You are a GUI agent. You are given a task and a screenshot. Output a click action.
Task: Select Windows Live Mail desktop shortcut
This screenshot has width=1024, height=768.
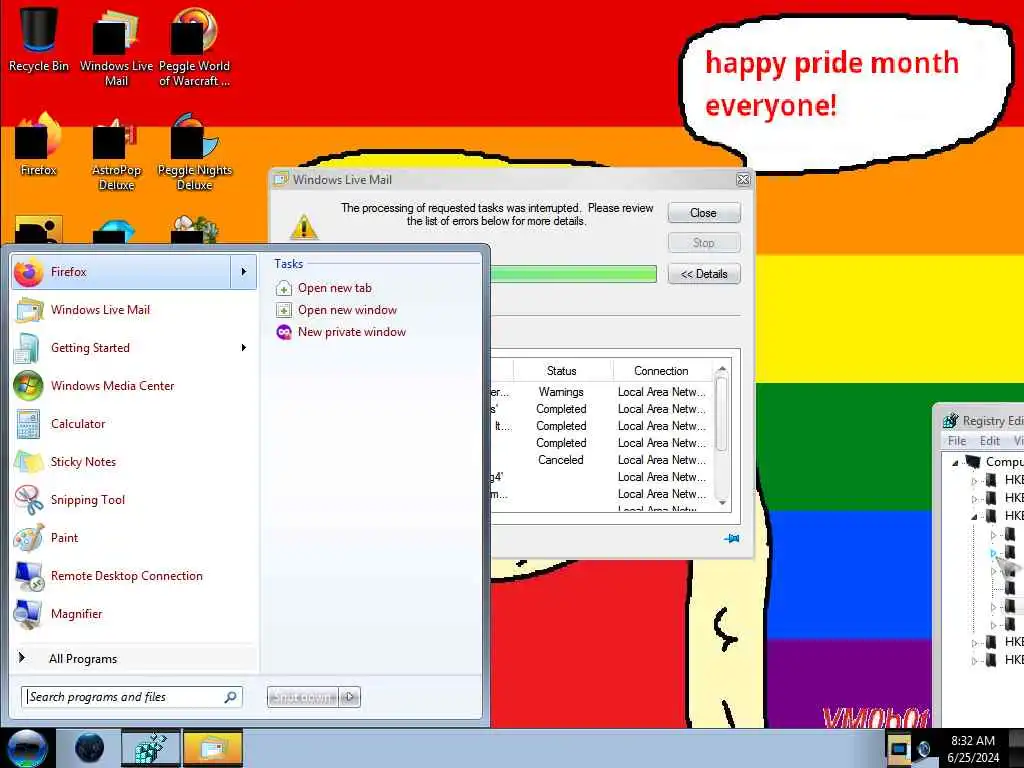coord(116,46)
